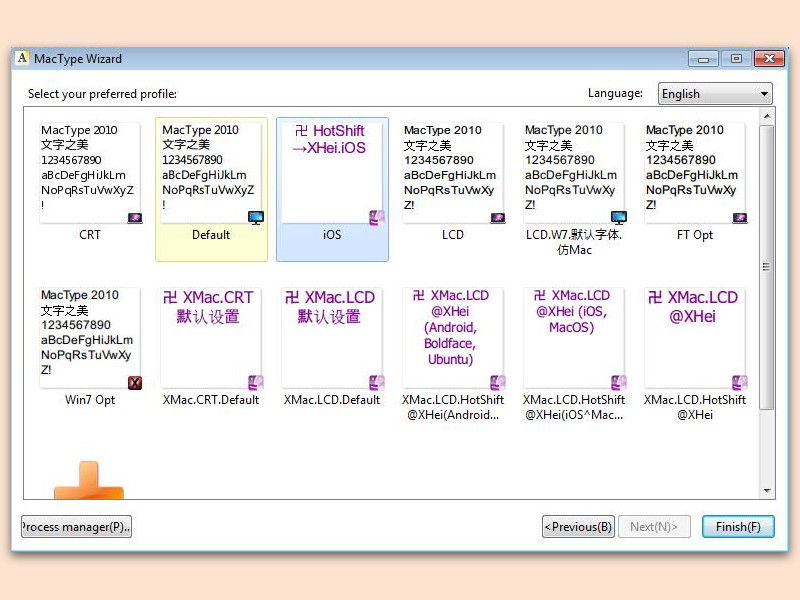Image resolution: width=800 pixels, height=600 pixels.
Task: Choose the Default profile thumbnail
Action: pos(211,172)
